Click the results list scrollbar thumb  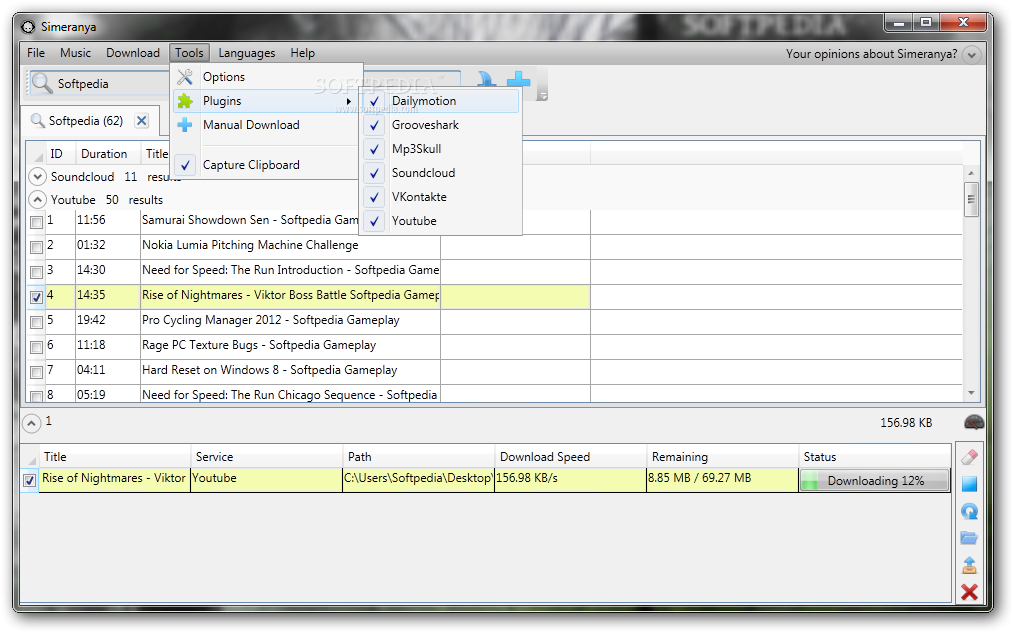(x=971, y=199)
